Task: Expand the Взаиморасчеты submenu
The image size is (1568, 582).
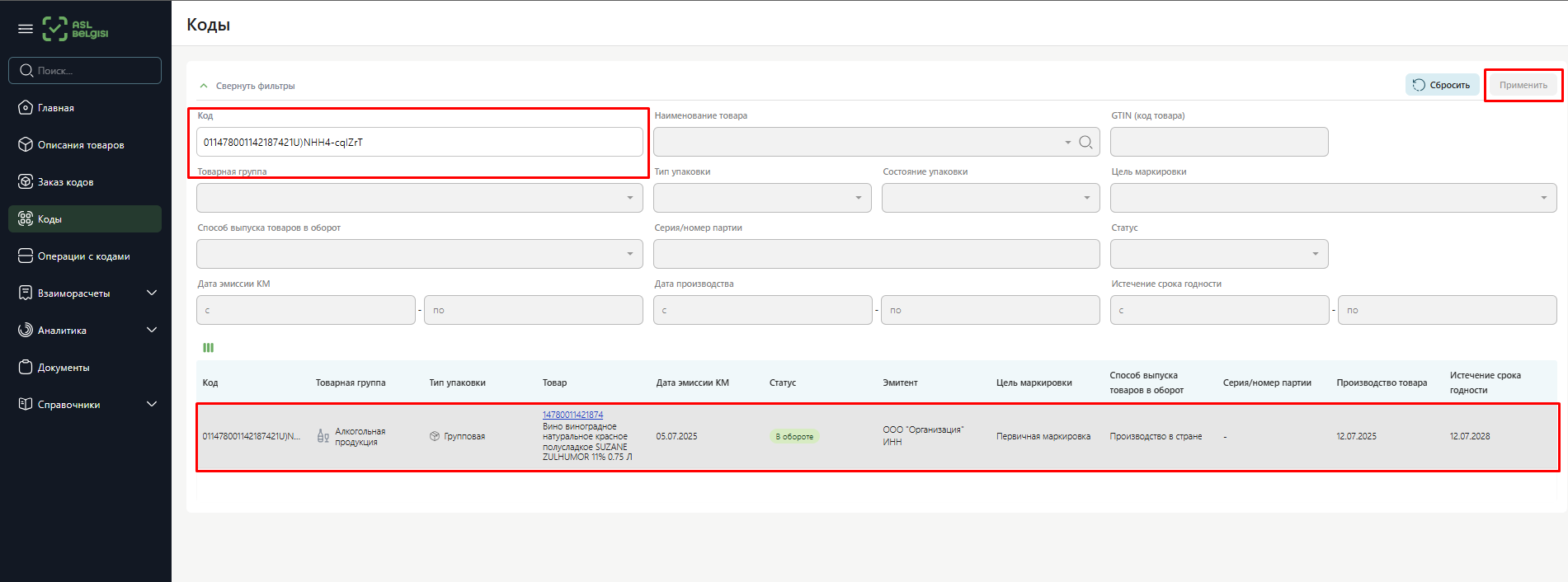Action: coord(152,293)
